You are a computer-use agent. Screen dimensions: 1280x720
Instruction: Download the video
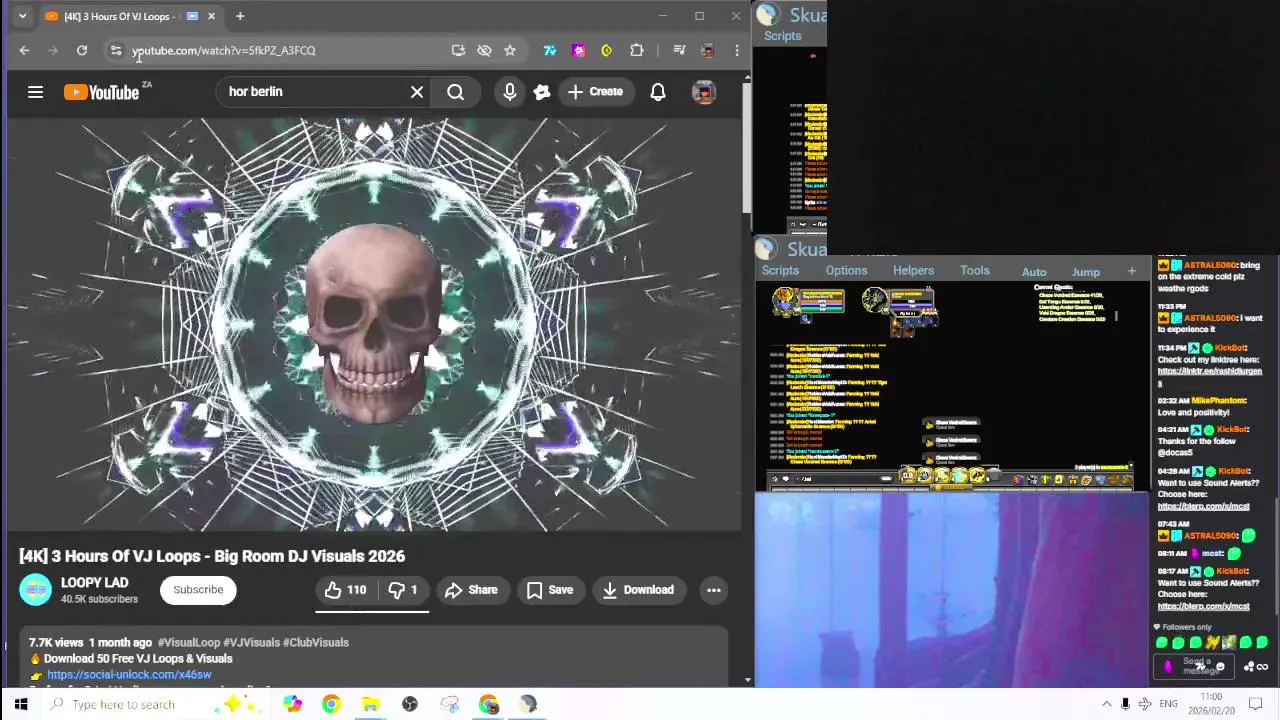coord(638,590)
